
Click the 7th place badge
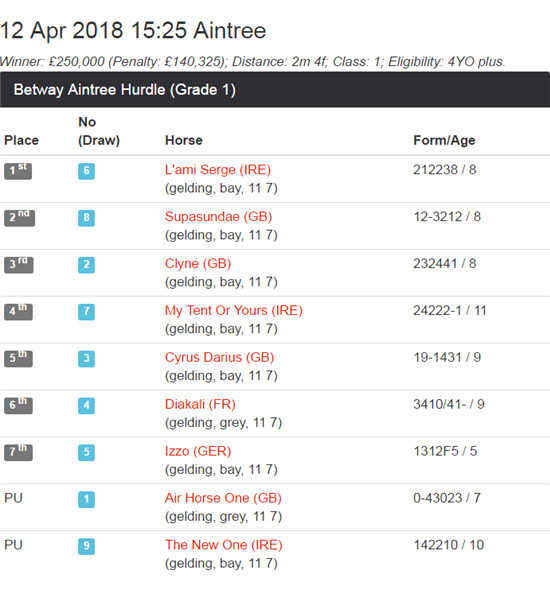[18, 452]
